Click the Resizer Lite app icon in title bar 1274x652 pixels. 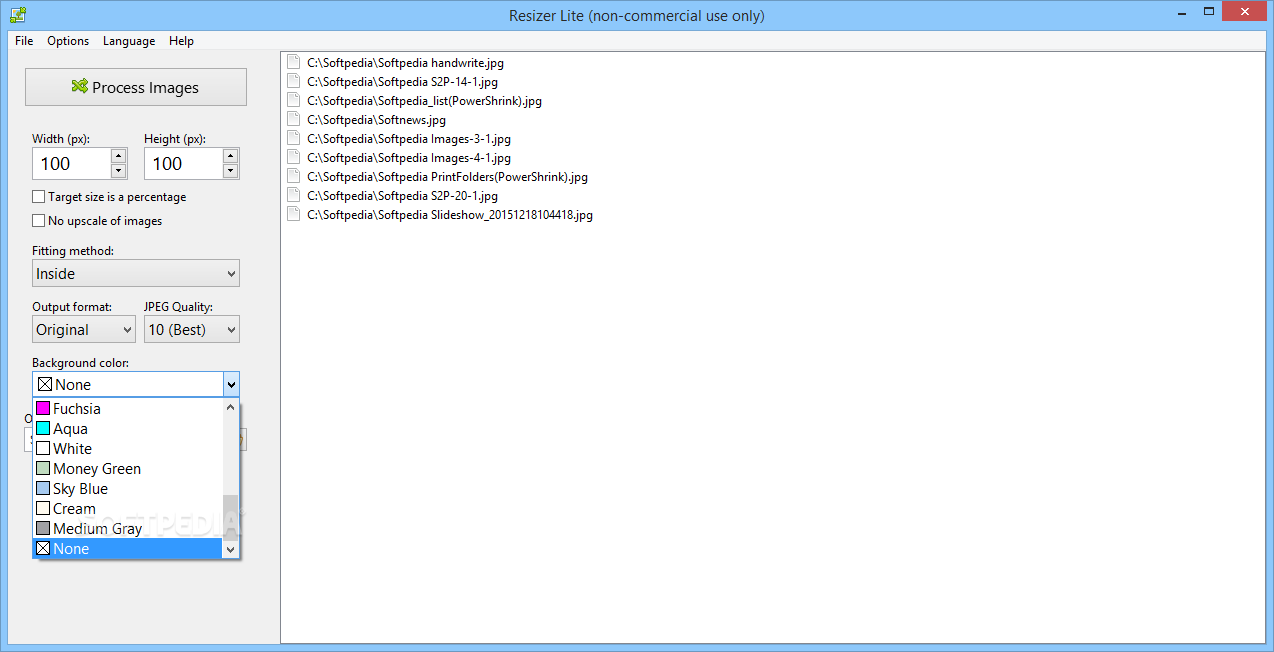(17, 14)
